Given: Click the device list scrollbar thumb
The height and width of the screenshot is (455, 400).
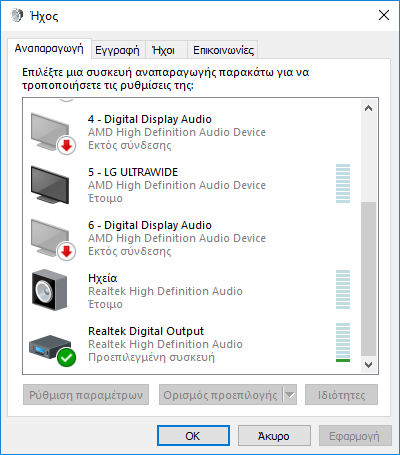Looking at the screenshot, I should pos(368,279).
